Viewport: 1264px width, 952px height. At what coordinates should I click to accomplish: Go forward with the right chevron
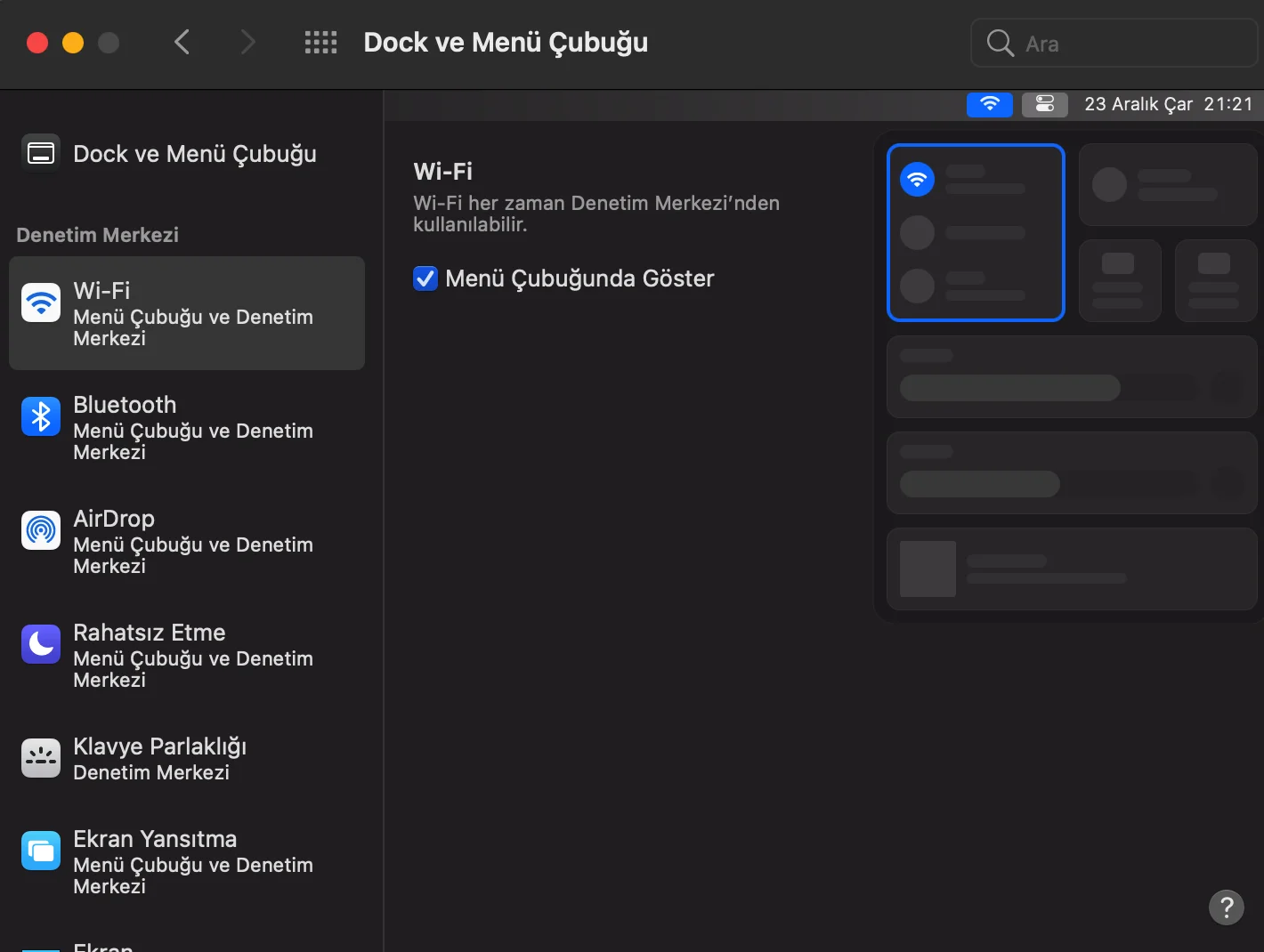click(x=247, y=43)
